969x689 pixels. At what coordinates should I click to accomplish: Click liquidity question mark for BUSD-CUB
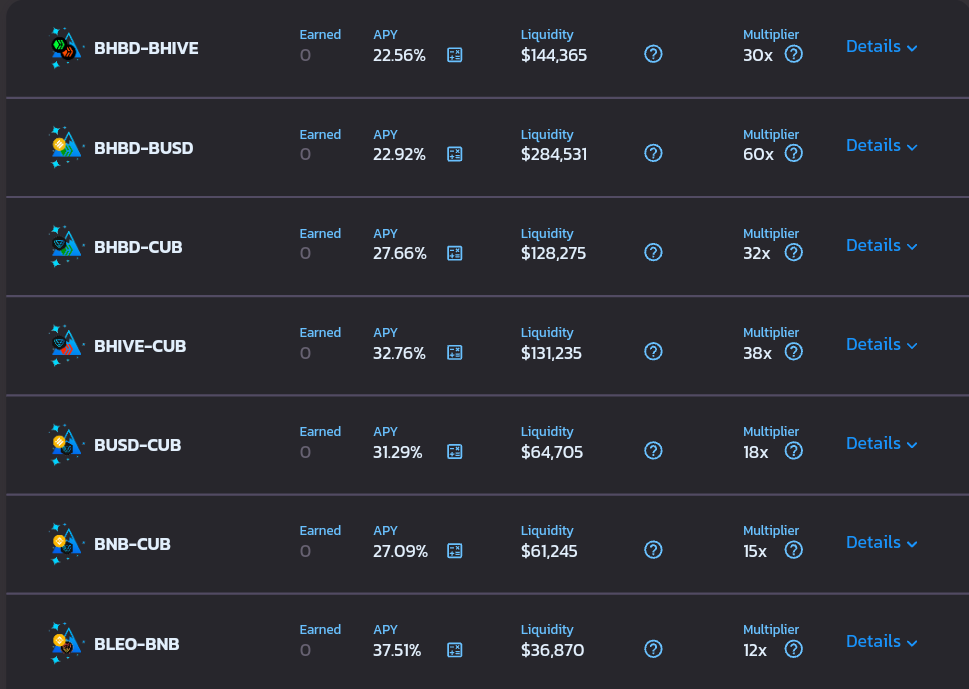pos(653,450)
